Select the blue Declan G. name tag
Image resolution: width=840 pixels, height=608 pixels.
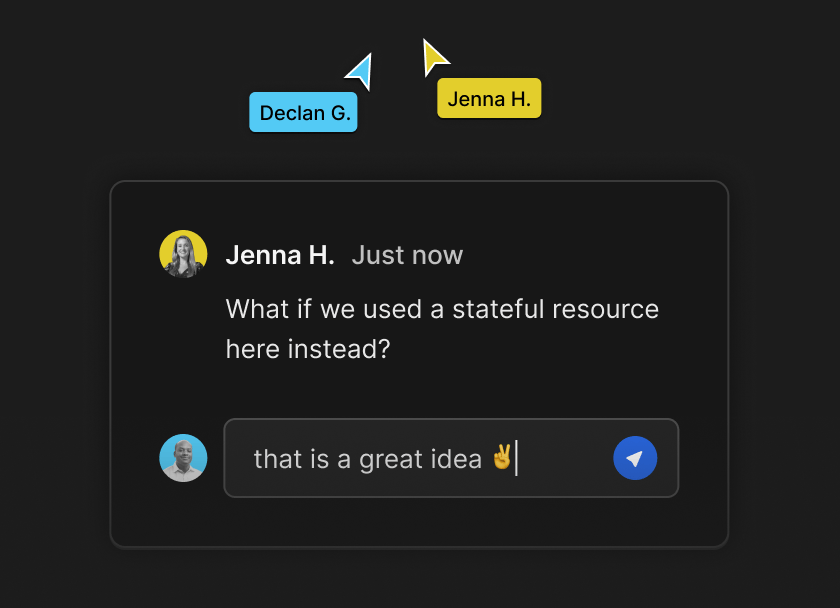pyautogui.click(x=303, y=112)
